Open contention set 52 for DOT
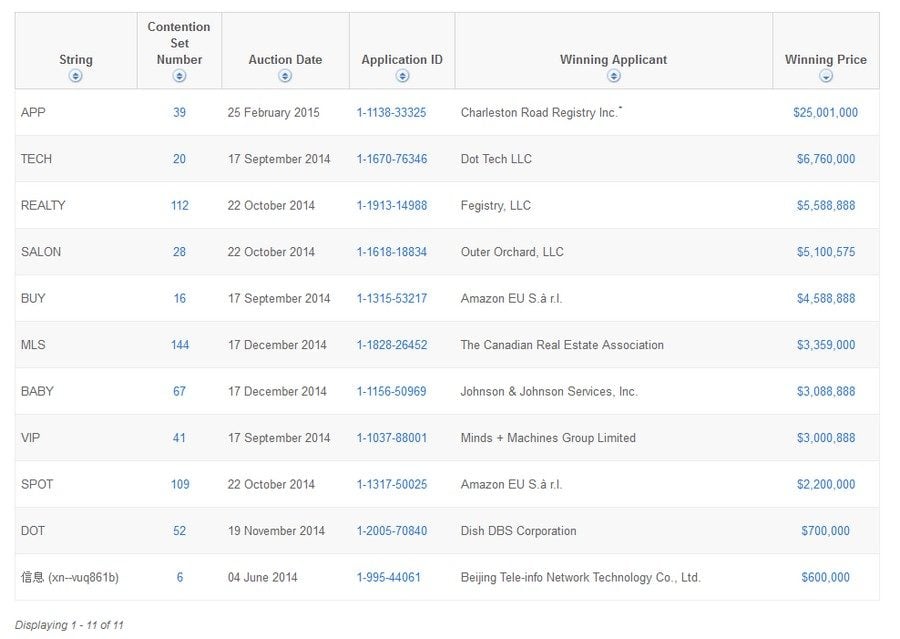The height and width of the screenshot is (639, 900). pyautogui.click(x=179, y=531)
